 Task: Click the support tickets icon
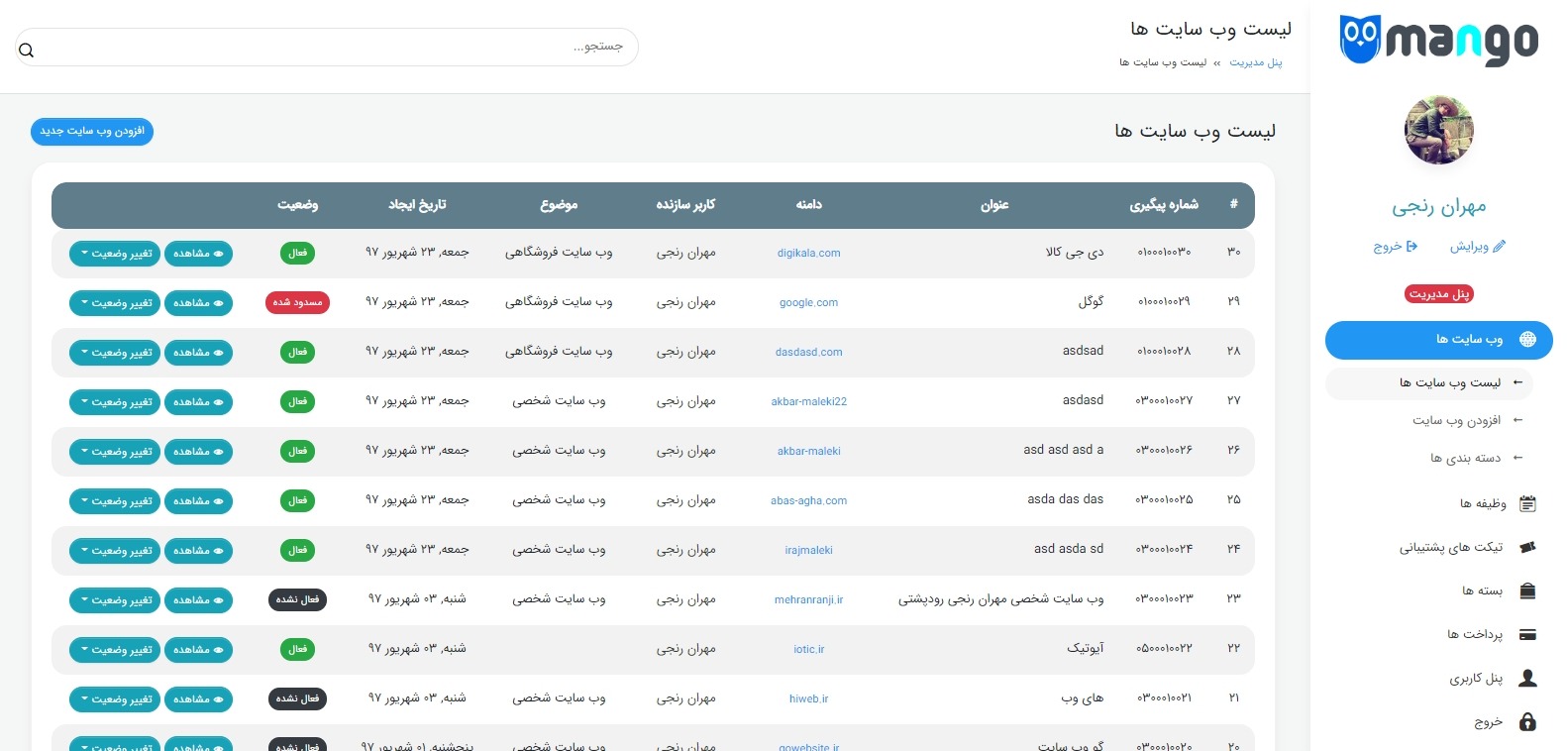click(x=1527, y=547)
